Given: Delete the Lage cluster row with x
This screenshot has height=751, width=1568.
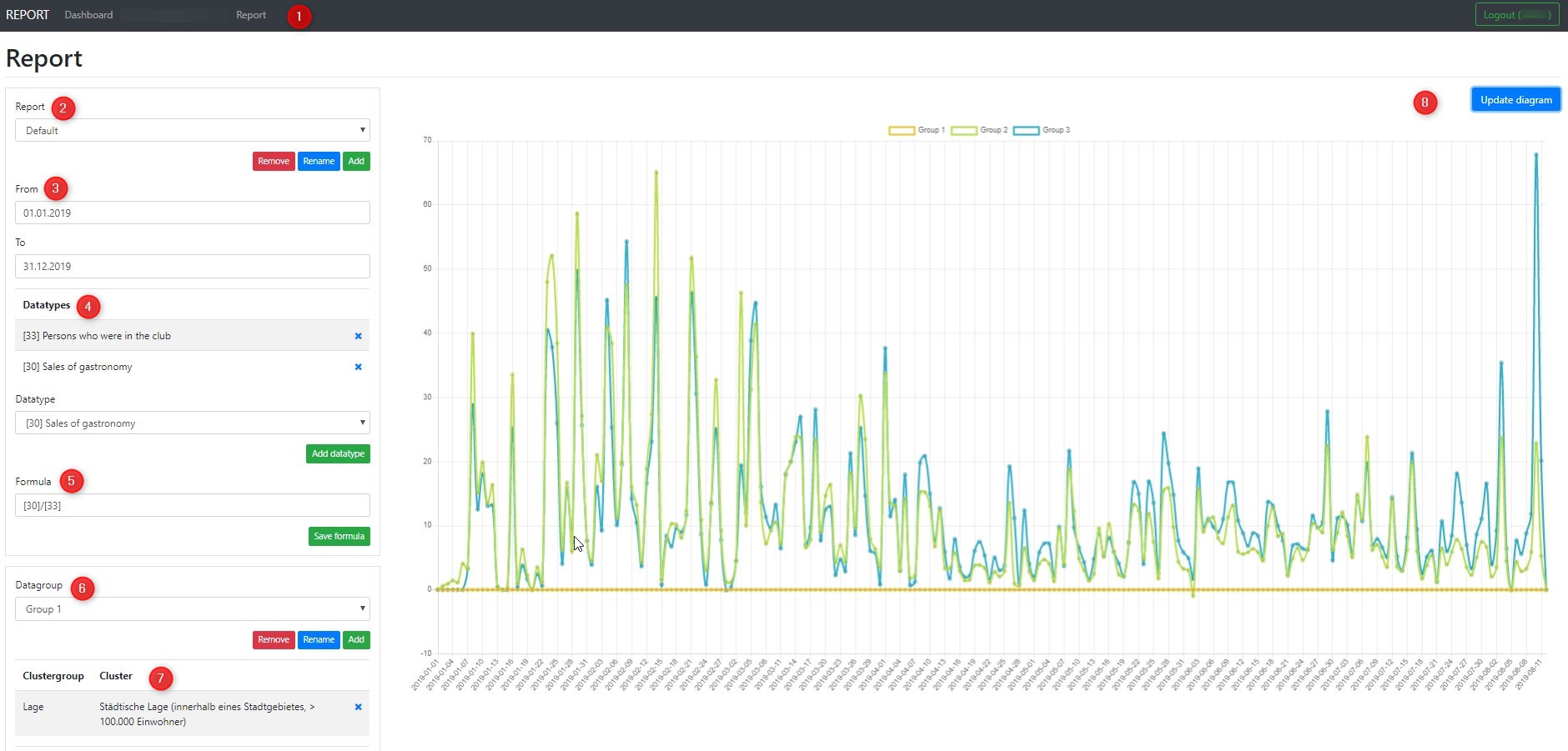Looking at the screenshot, I should point(358,707).
